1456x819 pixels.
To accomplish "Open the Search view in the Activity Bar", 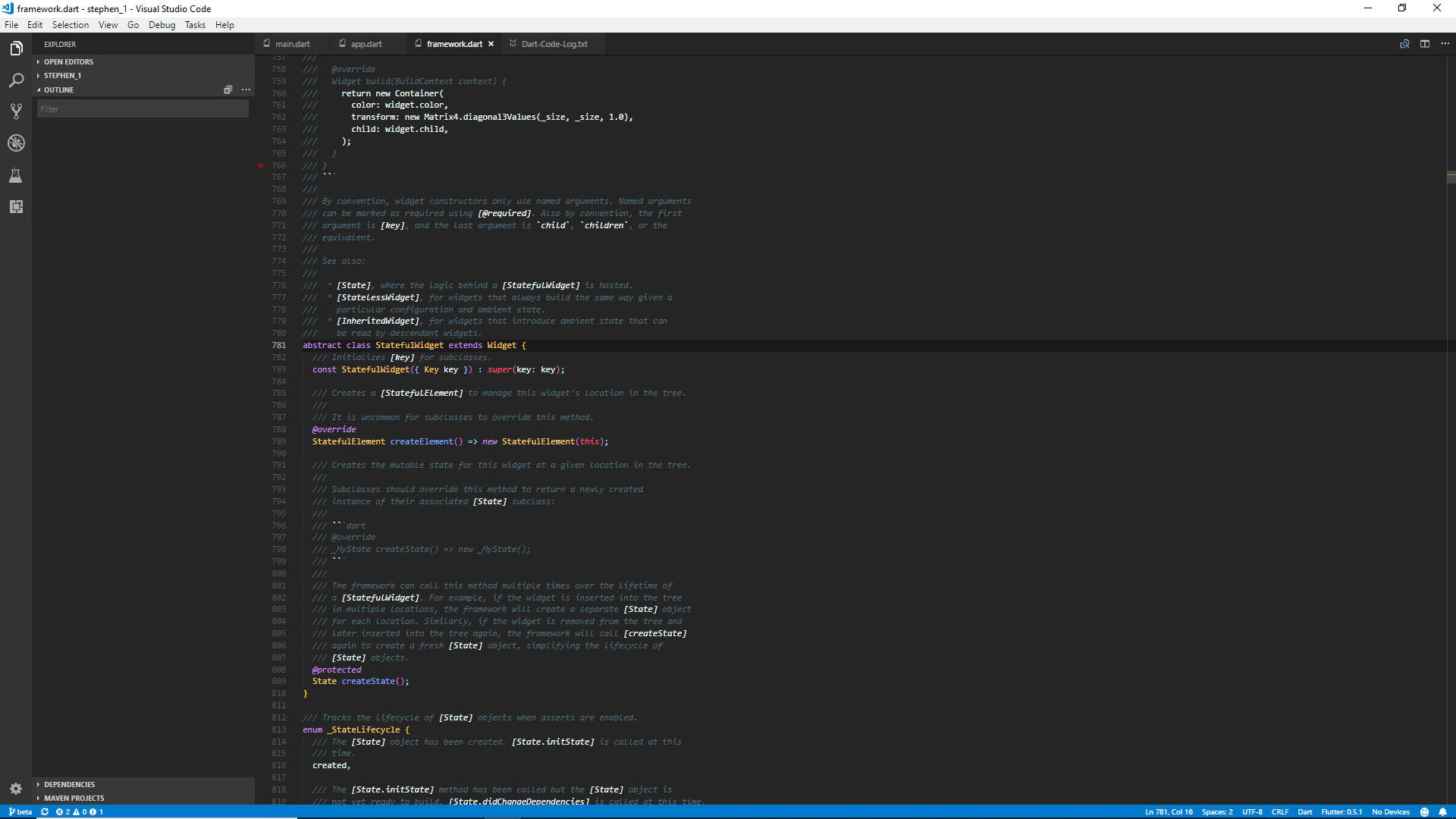I will [16, 80].
